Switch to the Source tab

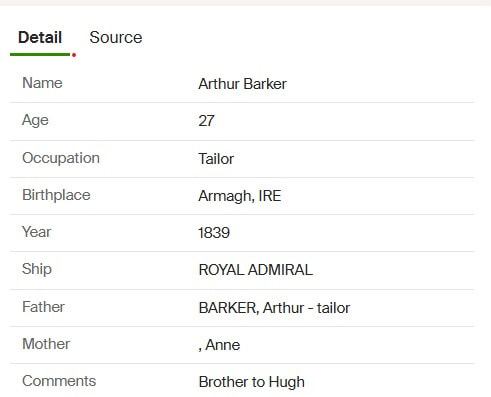coord(116,37)
